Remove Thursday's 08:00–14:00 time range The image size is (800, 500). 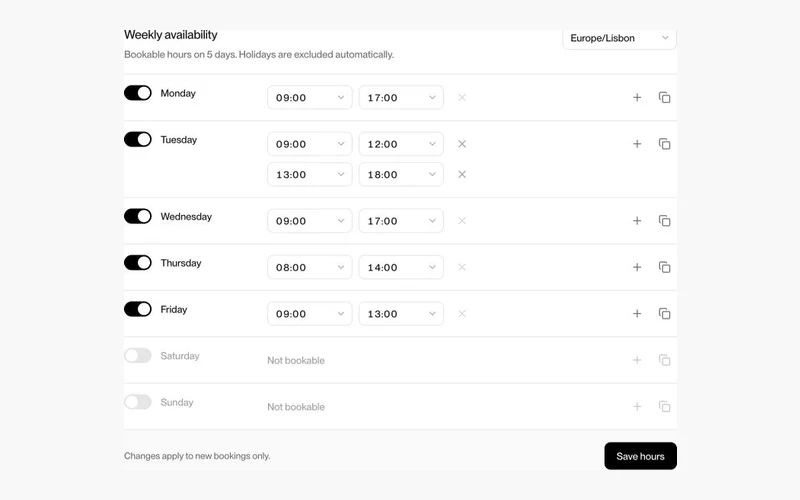[462, 267]
